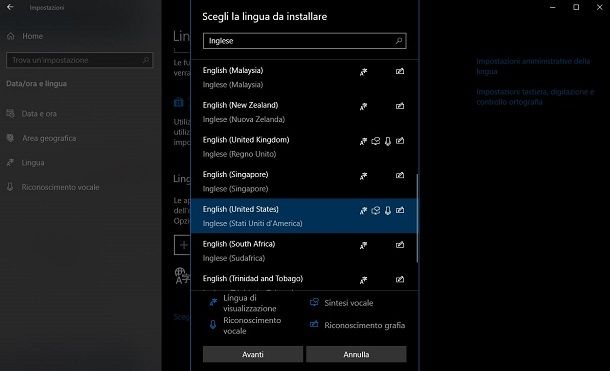Viewport: 610px width, 371px height.
Task: Click handwriting icon for English (New Zealand)
Action: pyautogui.click(x=400, y=106)
